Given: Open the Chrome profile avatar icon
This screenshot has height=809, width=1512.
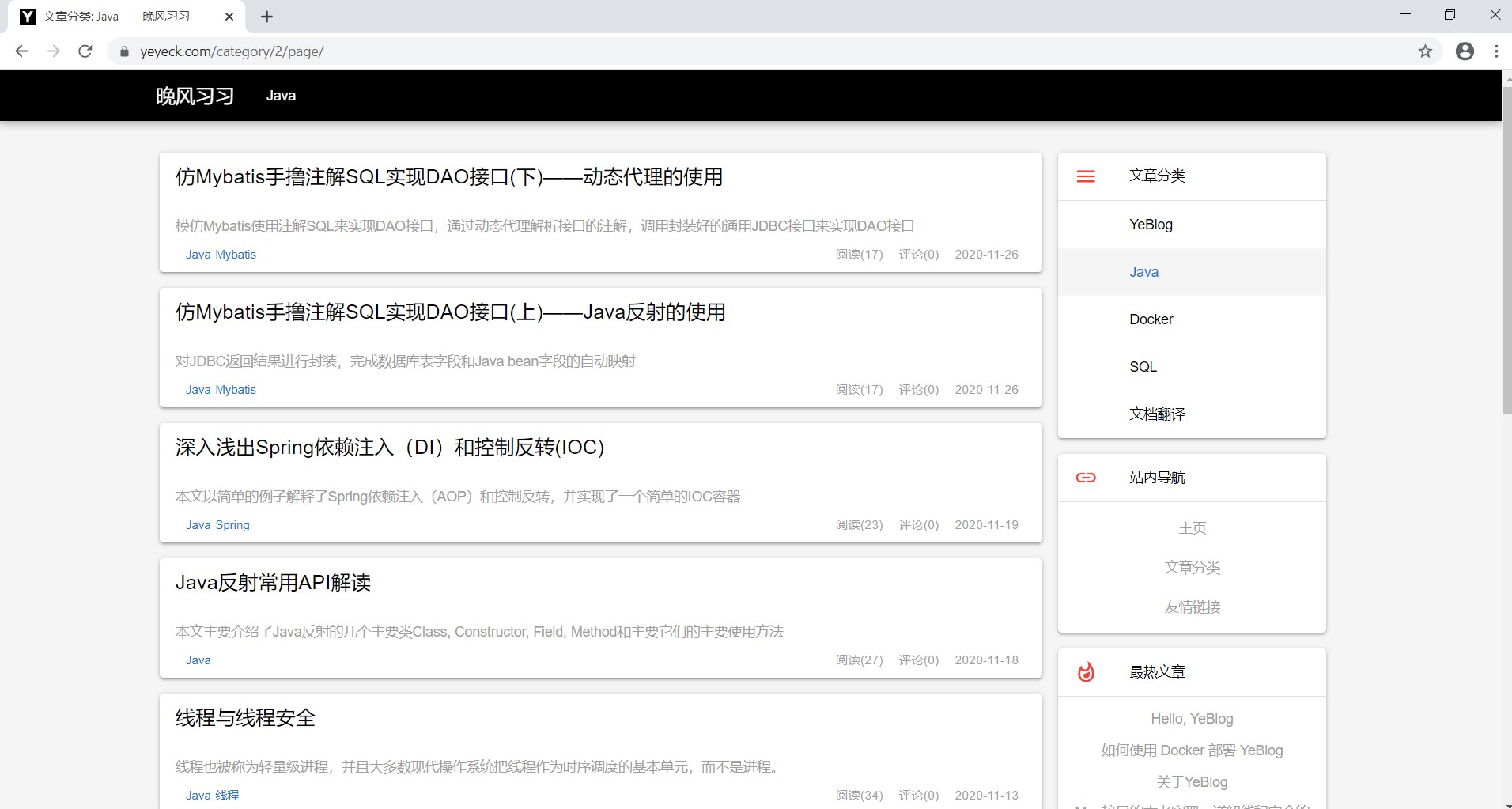Looking at the screenshot, I should [x=1465, y=51].
